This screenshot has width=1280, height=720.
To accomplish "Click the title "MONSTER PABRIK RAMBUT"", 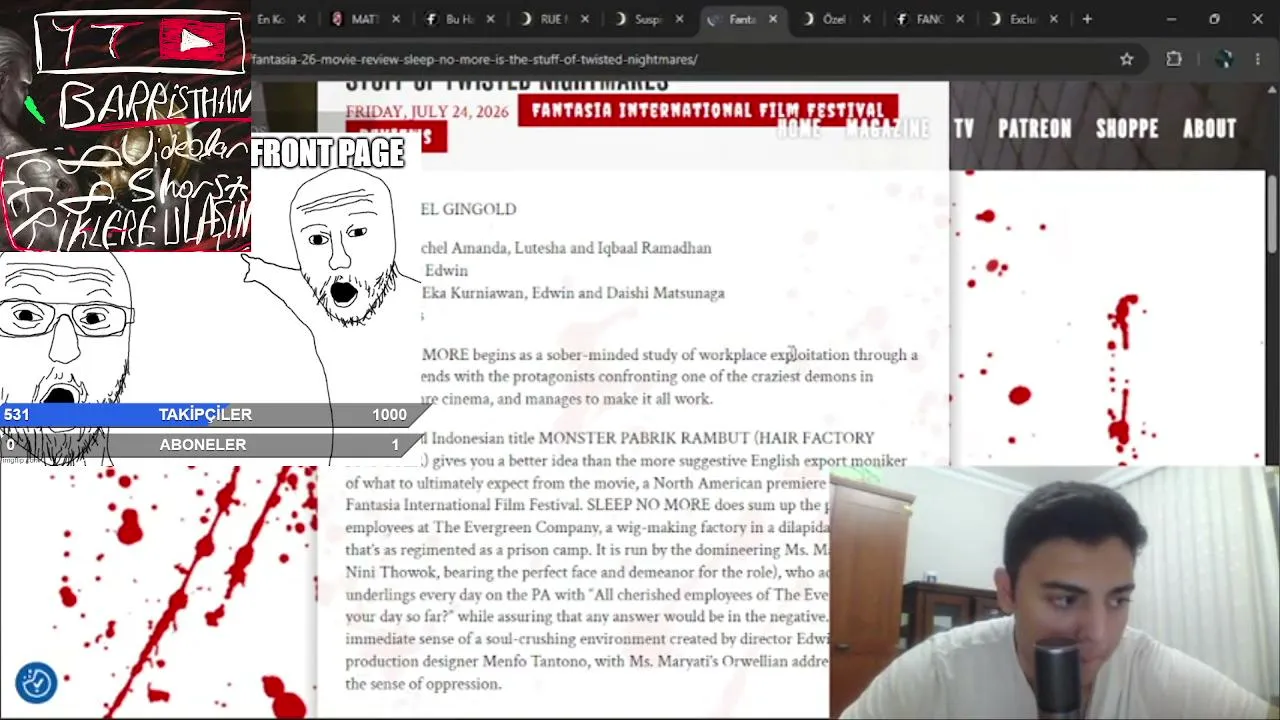I will tap(643, 438).
